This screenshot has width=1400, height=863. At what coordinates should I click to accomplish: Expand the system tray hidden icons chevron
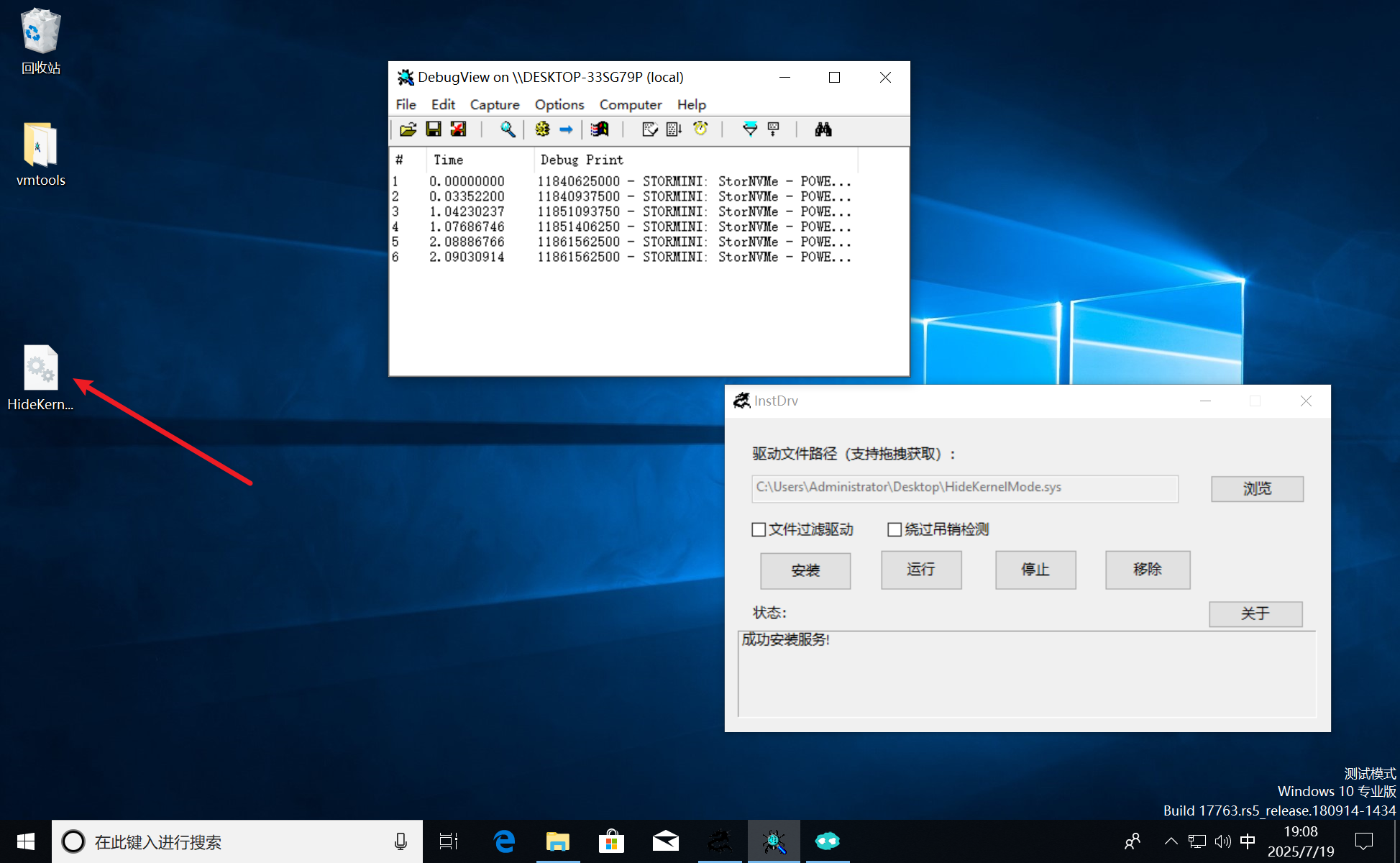pos(1171,841)
